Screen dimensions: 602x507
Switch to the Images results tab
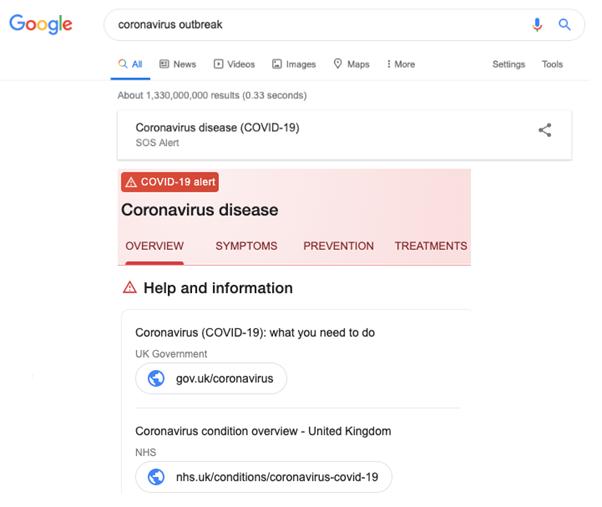[294, 64]
